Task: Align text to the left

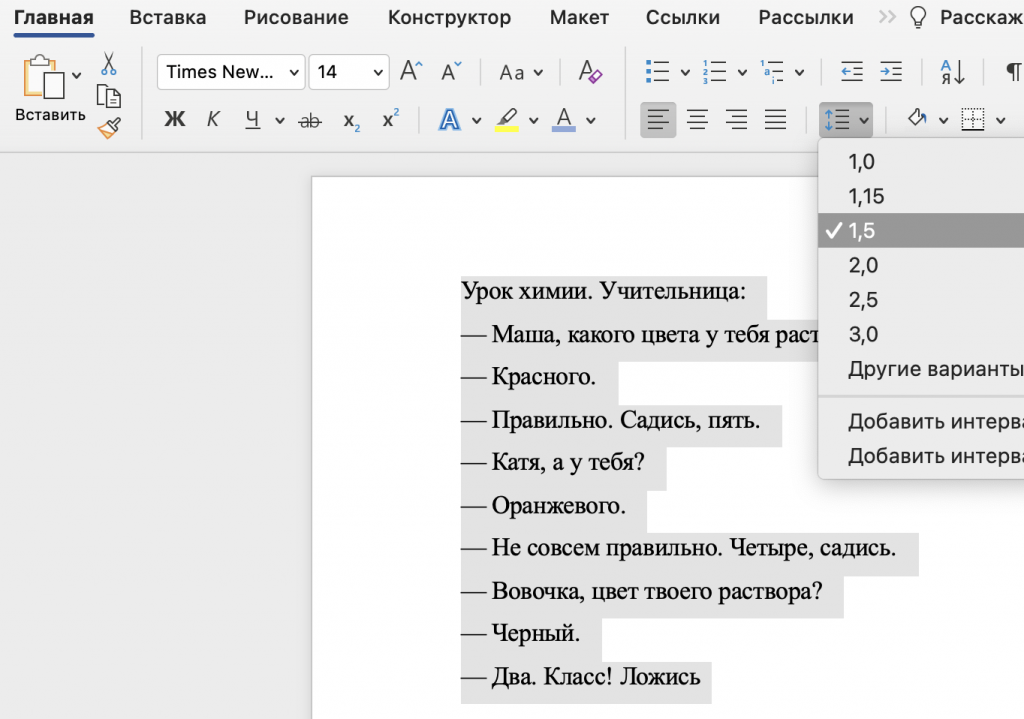Action: pos(658,120)
